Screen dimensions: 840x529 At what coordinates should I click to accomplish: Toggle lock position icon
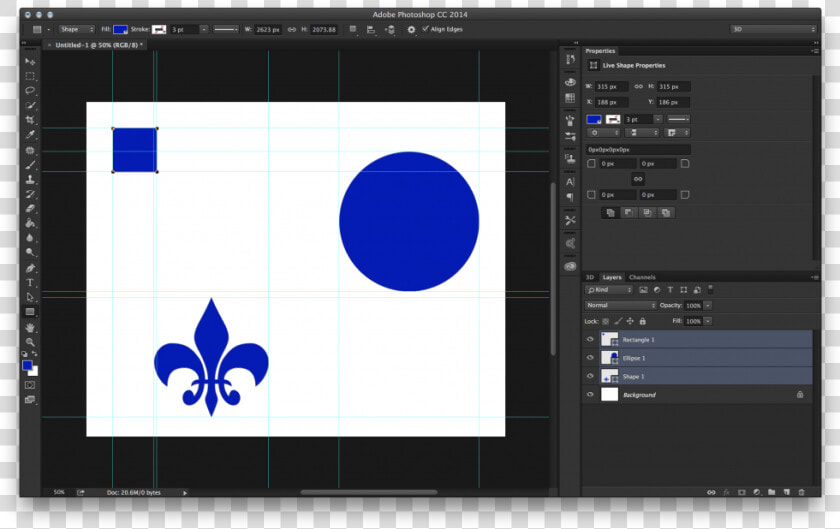630,321
